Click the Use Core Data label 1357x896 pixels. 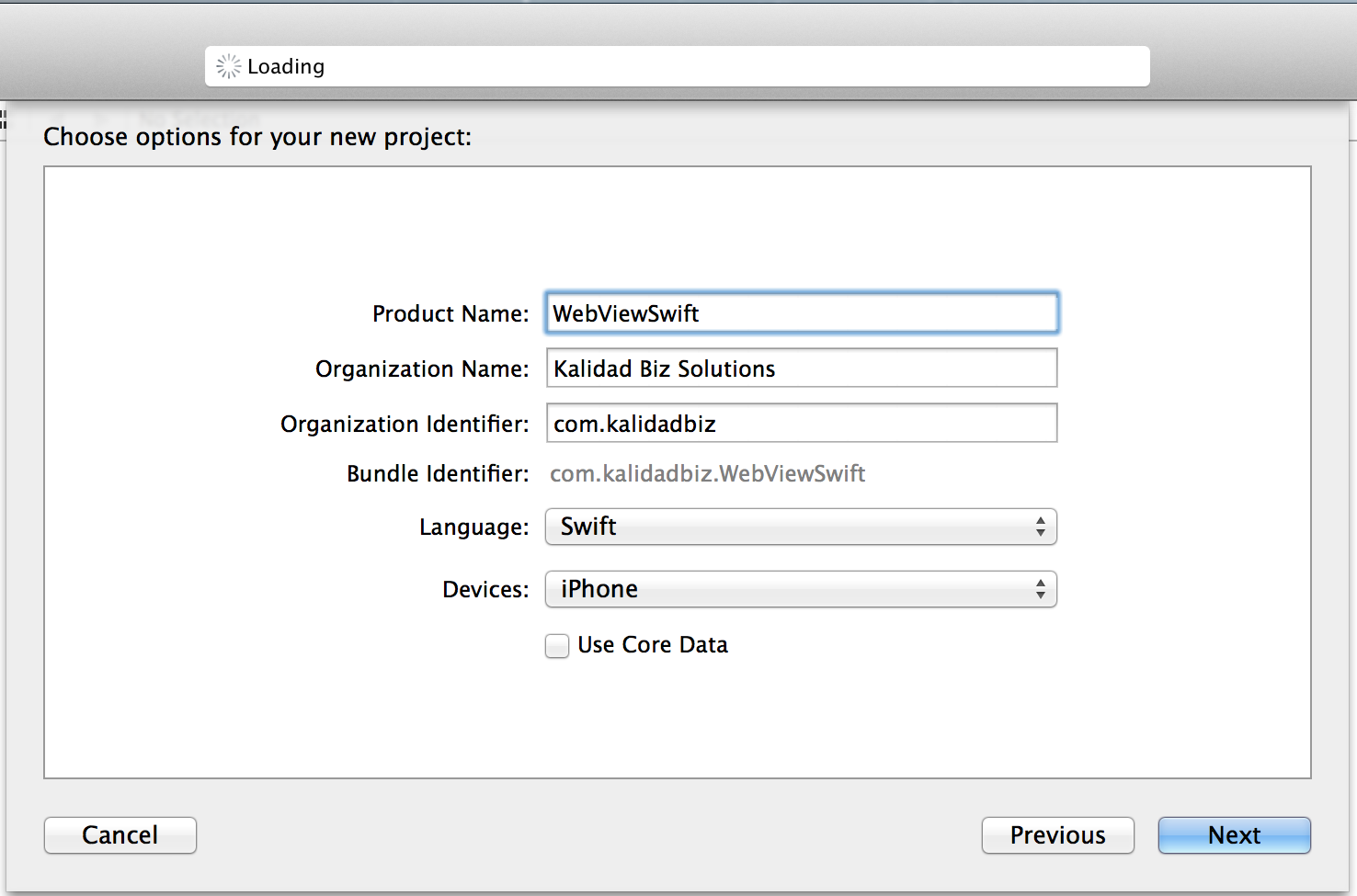(x=653, y=645)
